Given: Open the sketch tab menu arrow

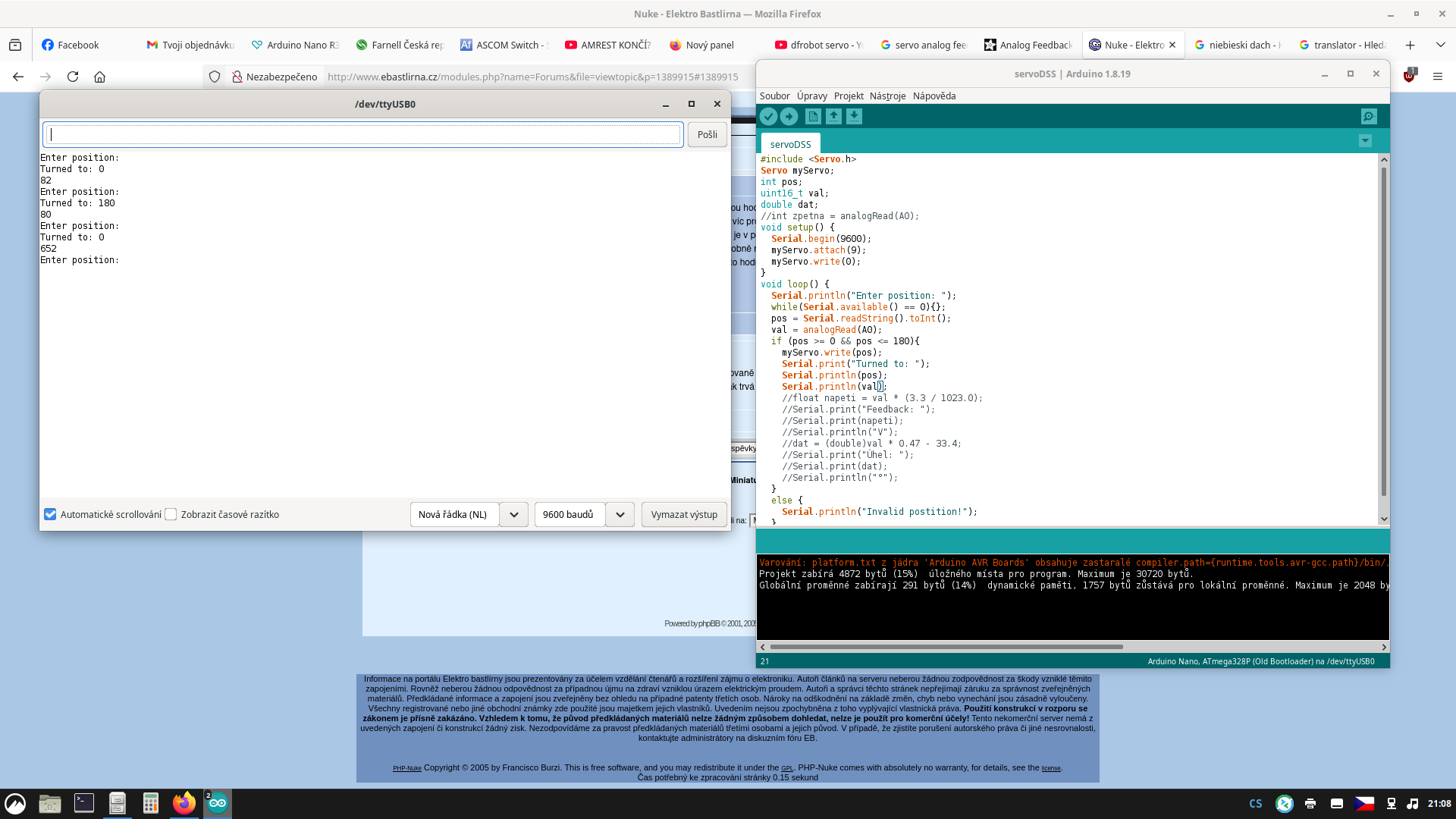Looking at the screenshot, I should click(1365, 141).
